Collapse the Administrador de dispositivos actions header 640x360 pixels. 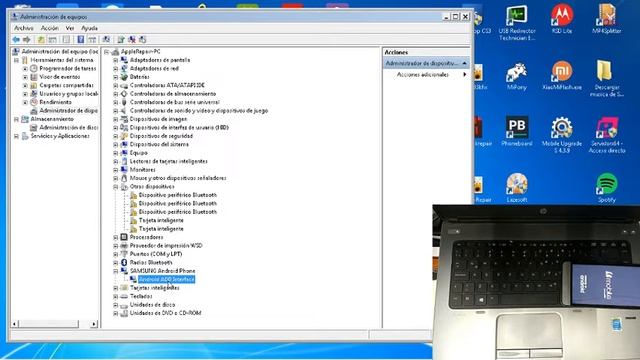click(464, 64)
